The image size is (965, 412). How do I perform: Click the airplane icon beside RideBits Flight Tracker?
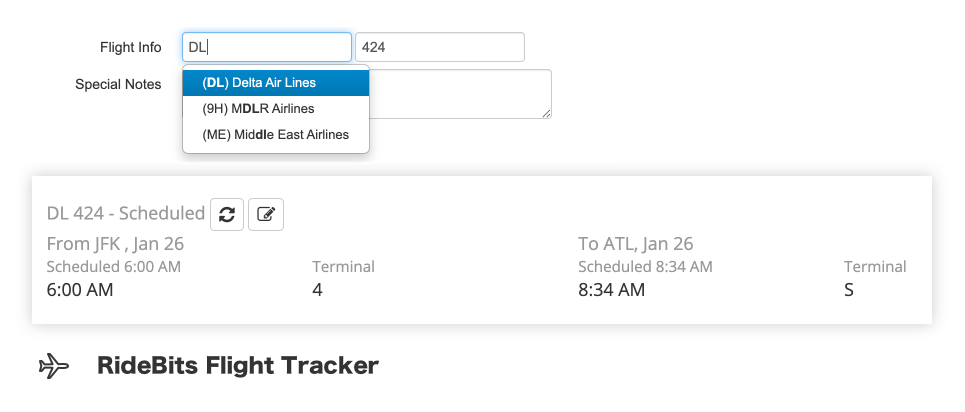[x=54, y=366]
